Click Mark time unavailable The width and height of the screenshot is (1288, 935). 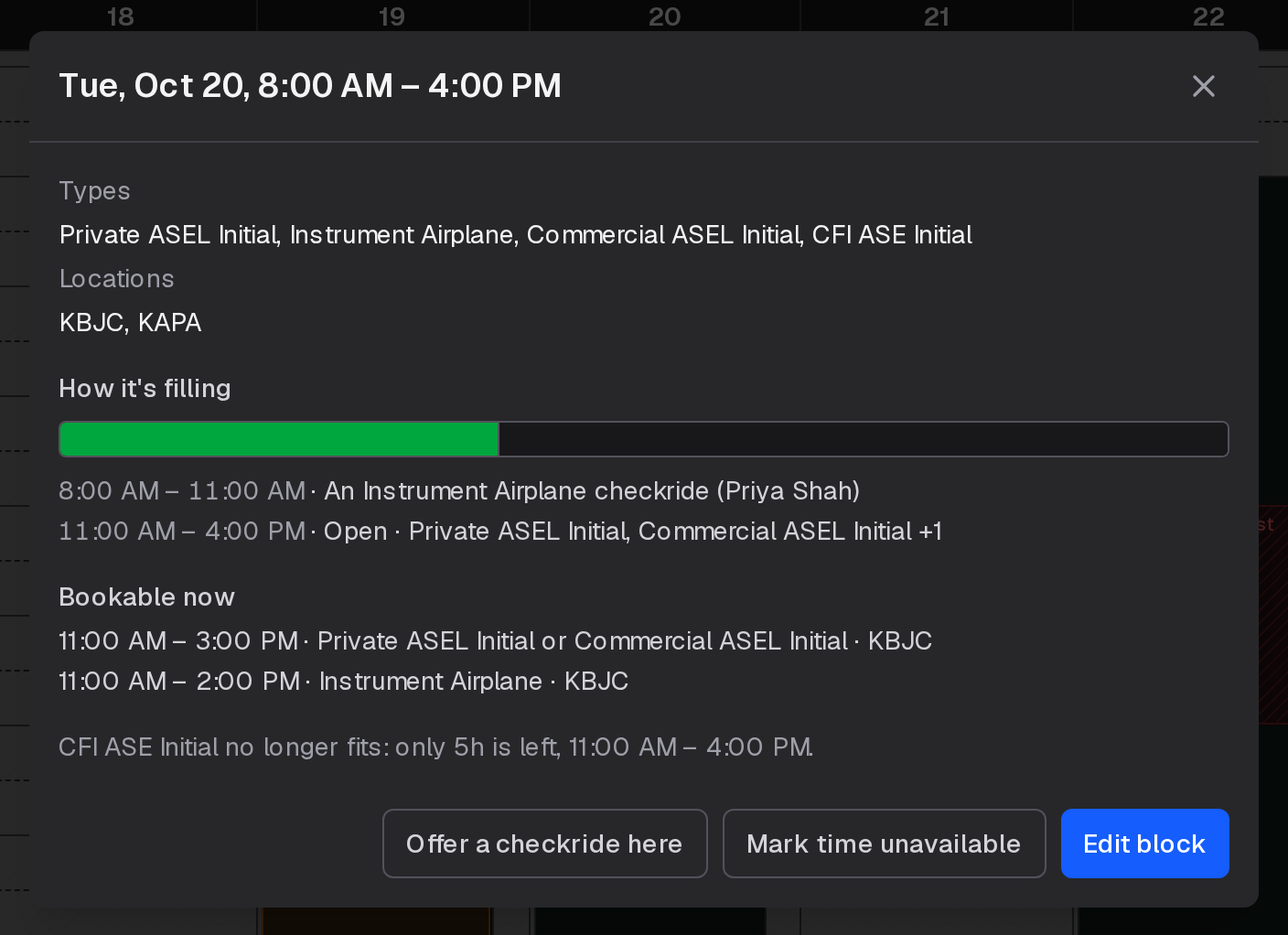pyautogui.click(x=884, y=844)
